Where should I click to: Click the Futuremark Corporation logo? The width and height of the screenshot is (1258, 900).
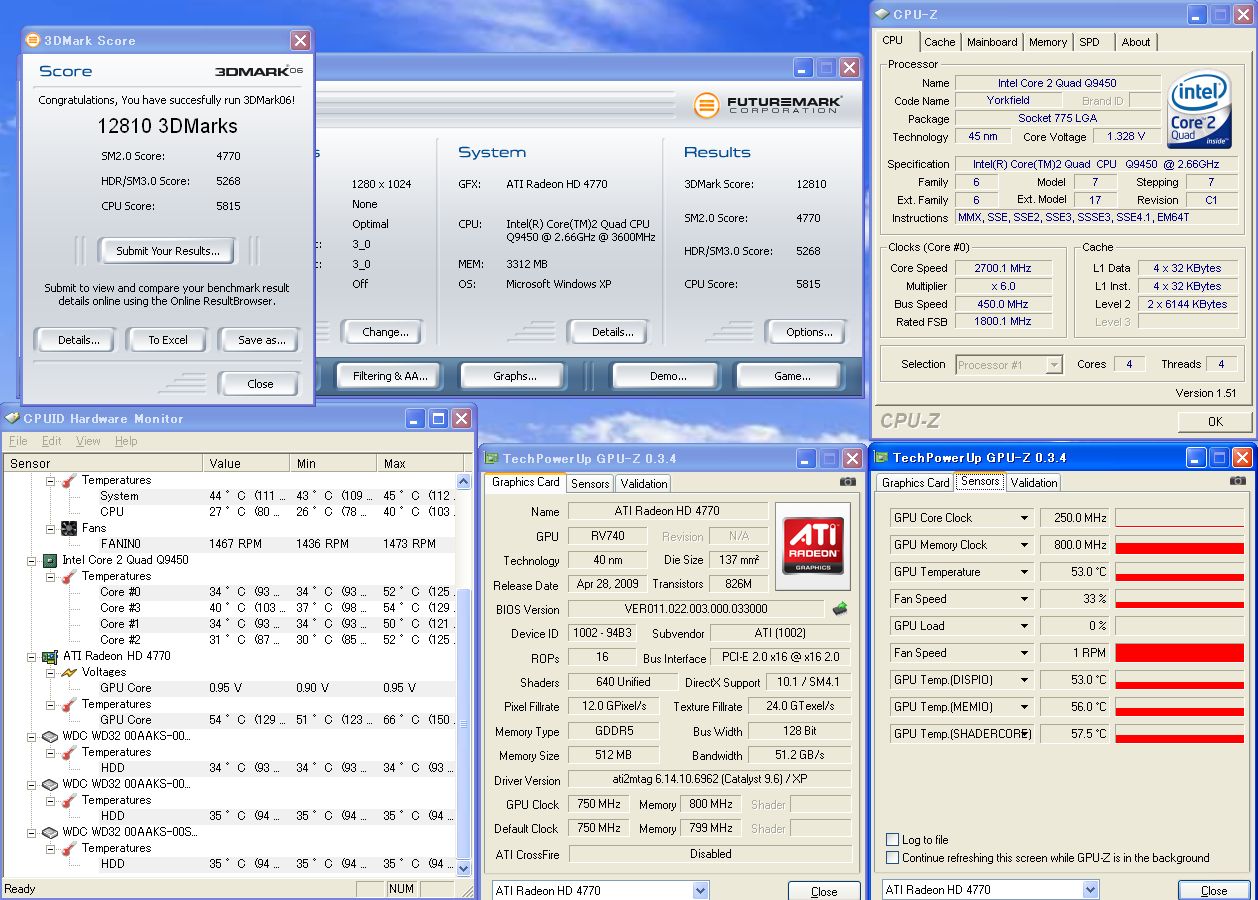coord(768,104)
